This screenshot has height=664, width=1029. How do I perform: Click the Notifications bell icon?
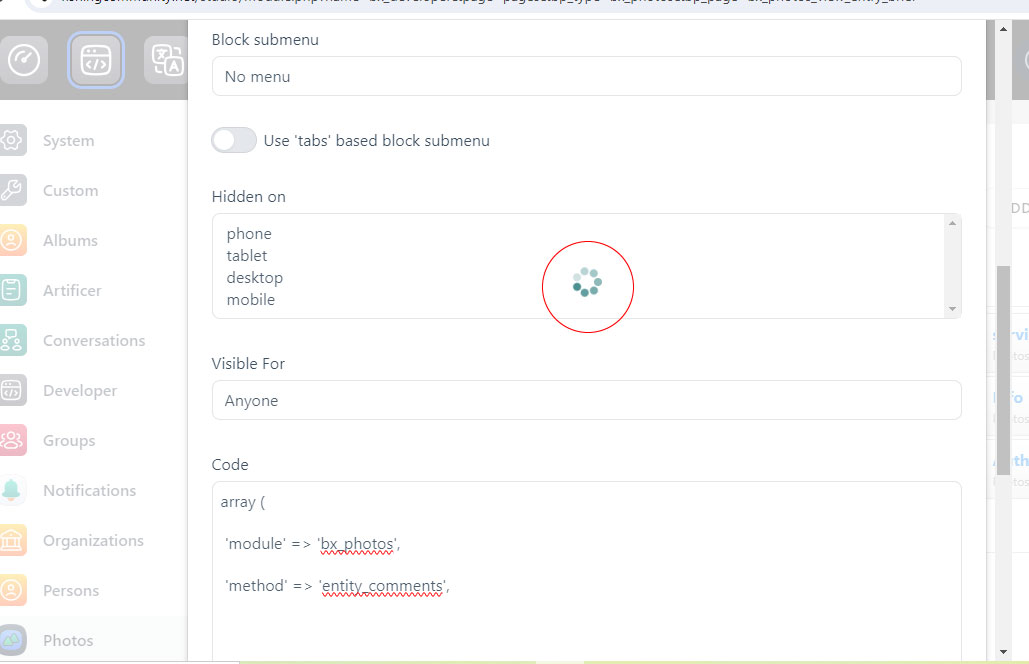[12, 491]
